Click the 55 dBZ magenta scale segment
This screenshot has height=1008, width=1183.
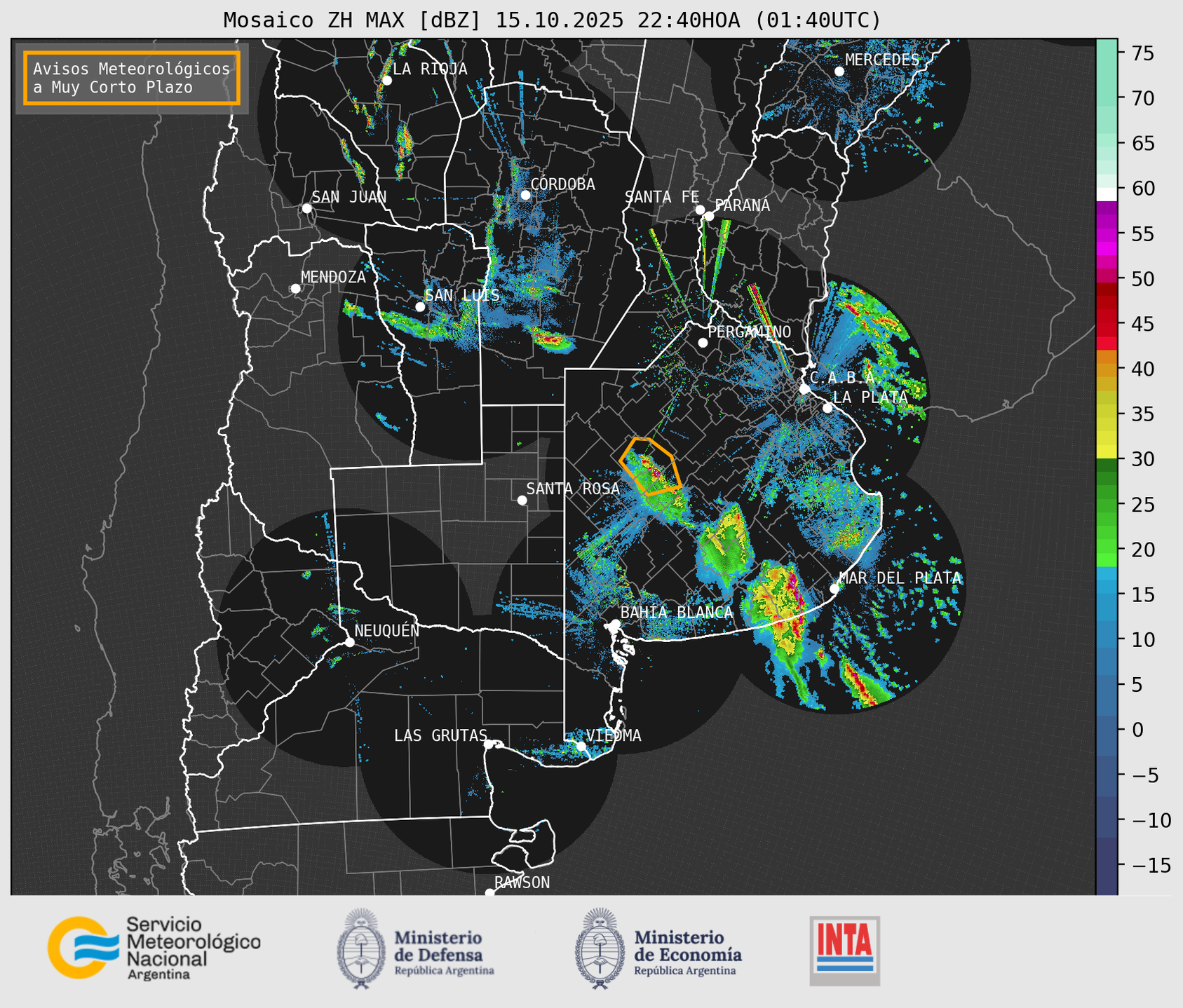tap(1107, 234)
